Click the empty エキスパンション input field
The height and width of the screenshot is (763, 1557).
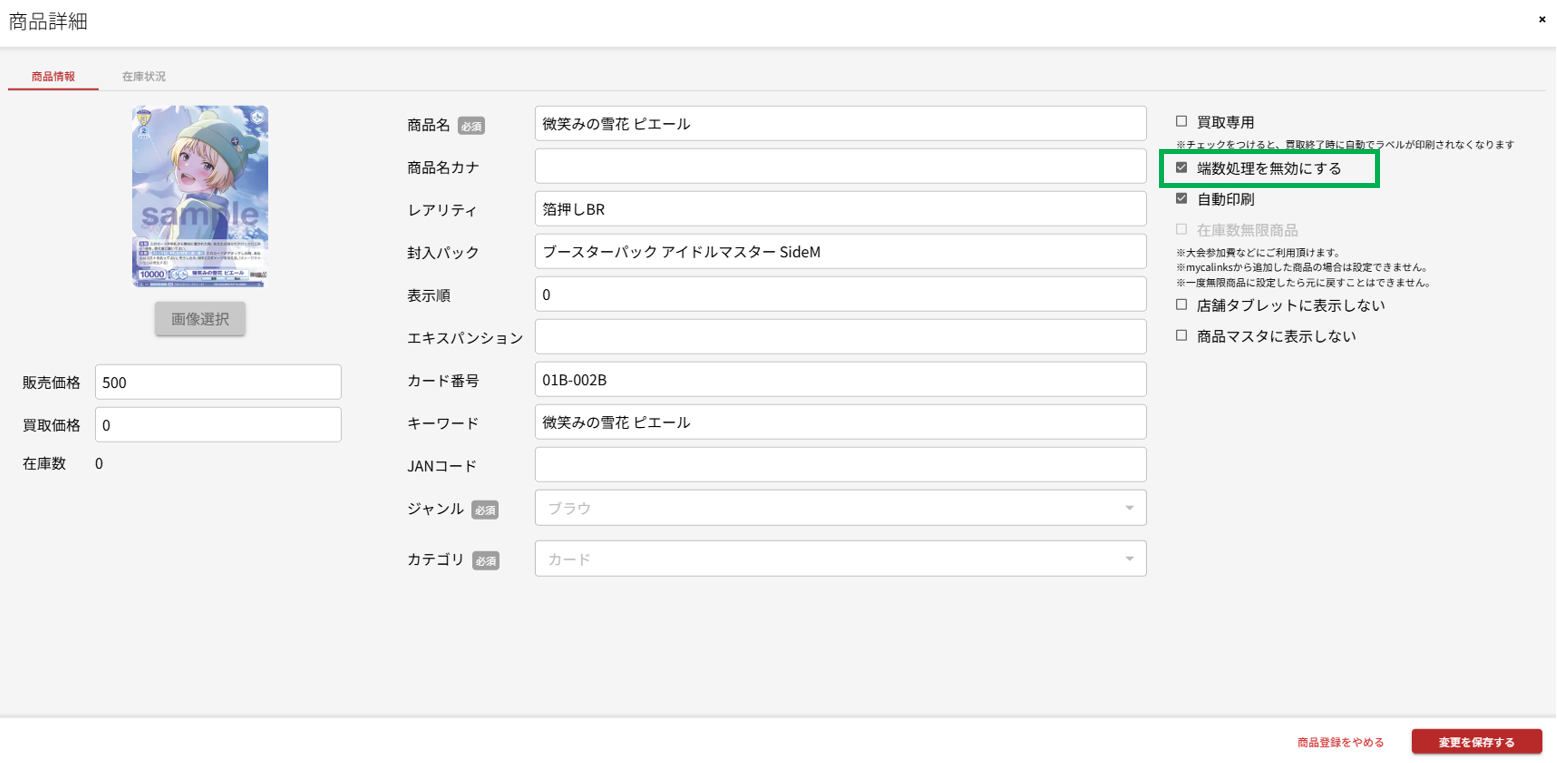tap(840, 337)
